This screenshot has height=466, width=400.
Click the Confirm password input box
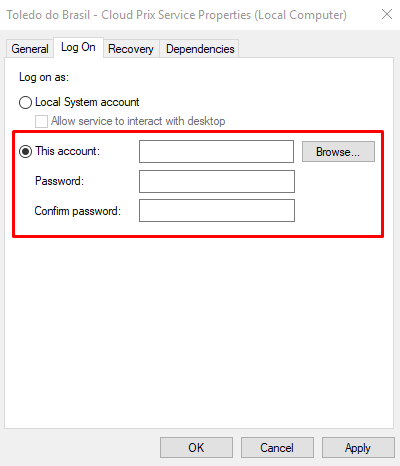tap(217, 210)
